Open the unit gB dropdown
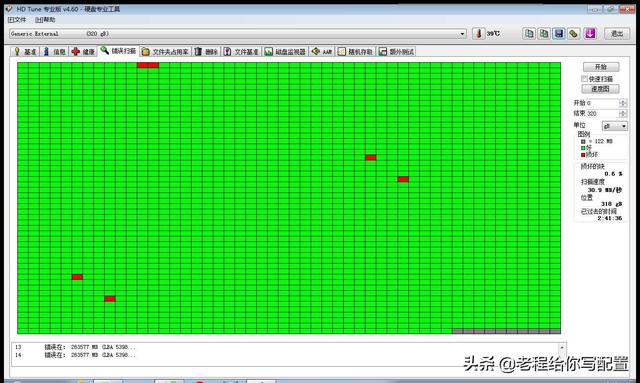The image size is (640, 383). pos(615,126)
